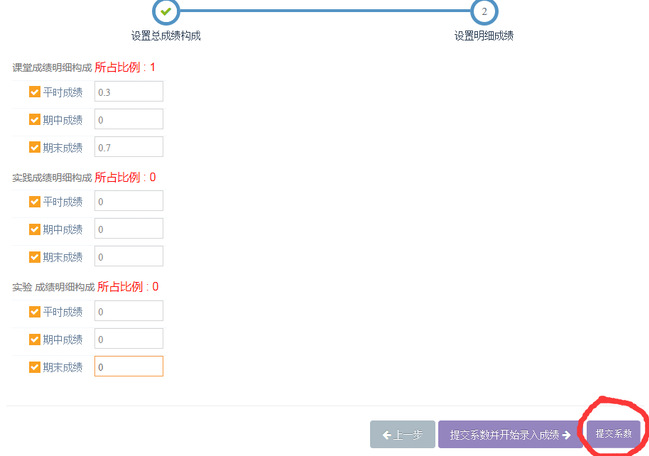Uncheck 平时成绩 under 课堂成绩明细构成
649x456 pixels.
35,92
